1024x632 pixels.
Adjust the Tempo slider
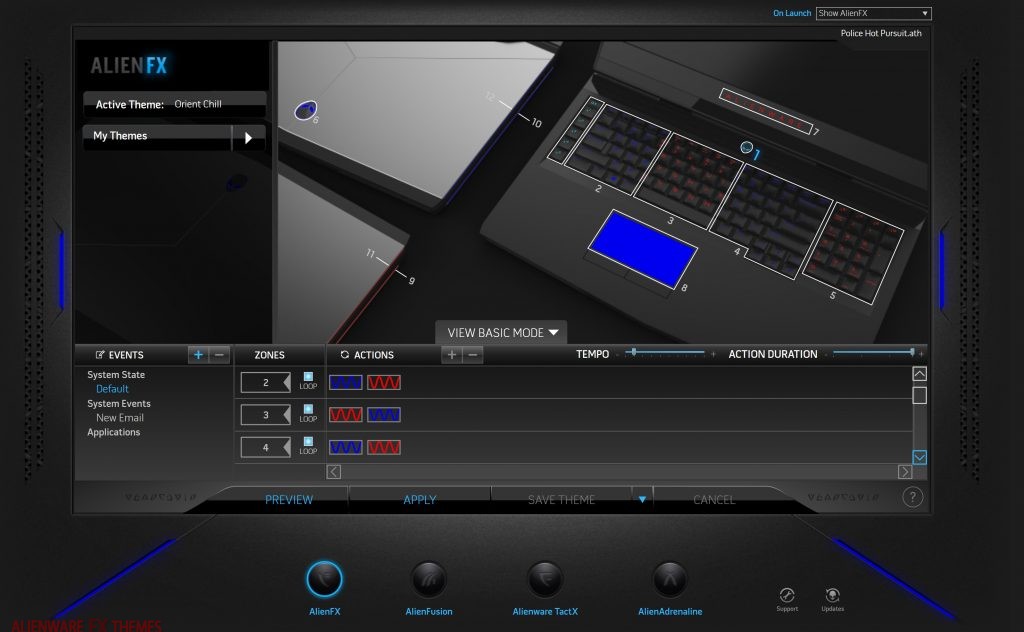[634, 353]
